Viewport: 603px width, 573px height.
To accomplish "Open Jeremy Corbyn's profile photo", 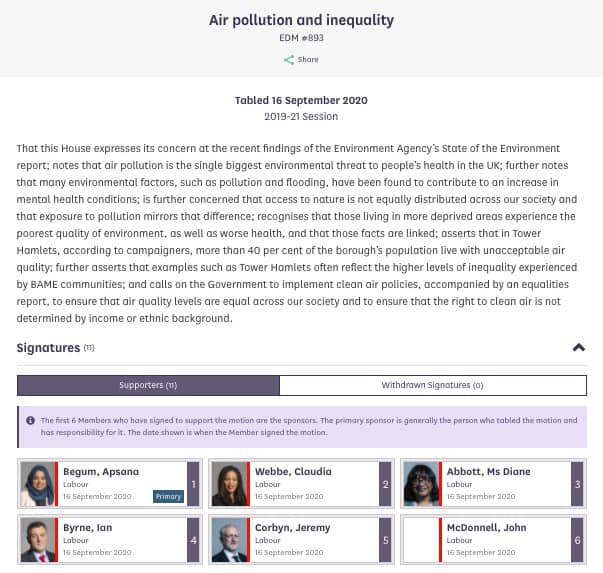I will point(229,540).
